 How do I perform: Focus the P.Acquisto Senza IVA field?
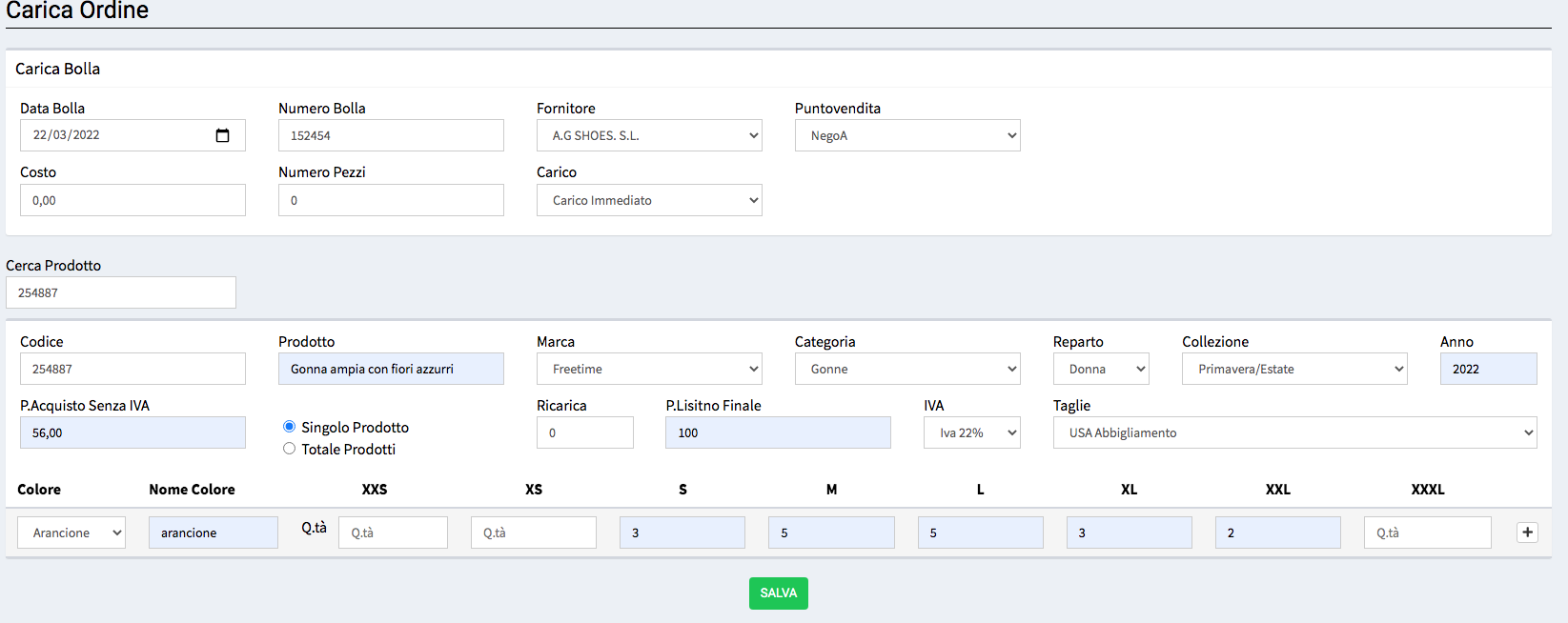click(132, 432)
